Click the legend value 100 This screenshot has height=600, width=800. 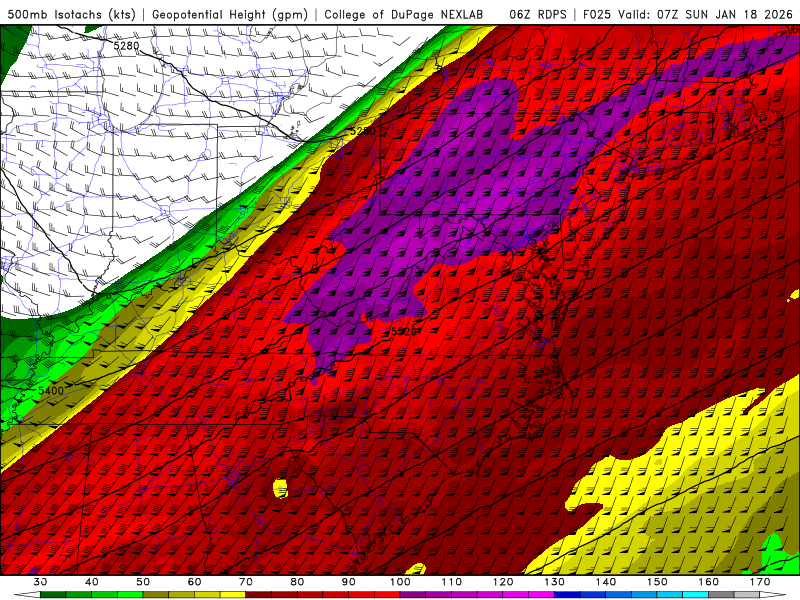point(400,582)
